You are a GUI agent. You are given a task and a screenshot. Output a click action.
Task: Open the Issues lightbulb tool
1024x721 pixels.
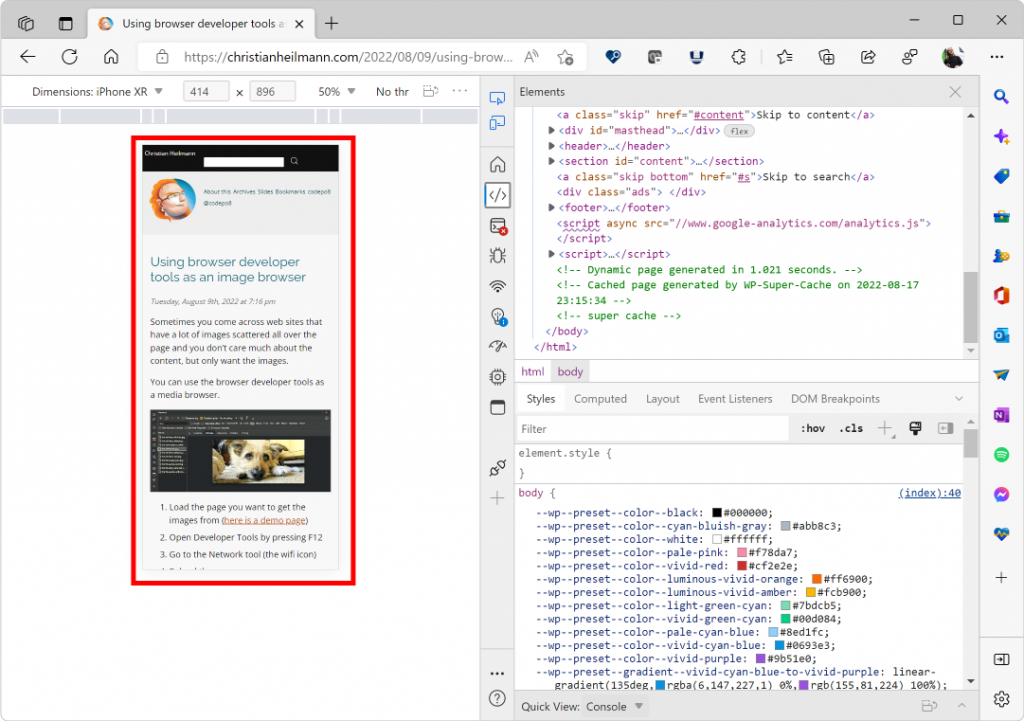pos(498,317)
